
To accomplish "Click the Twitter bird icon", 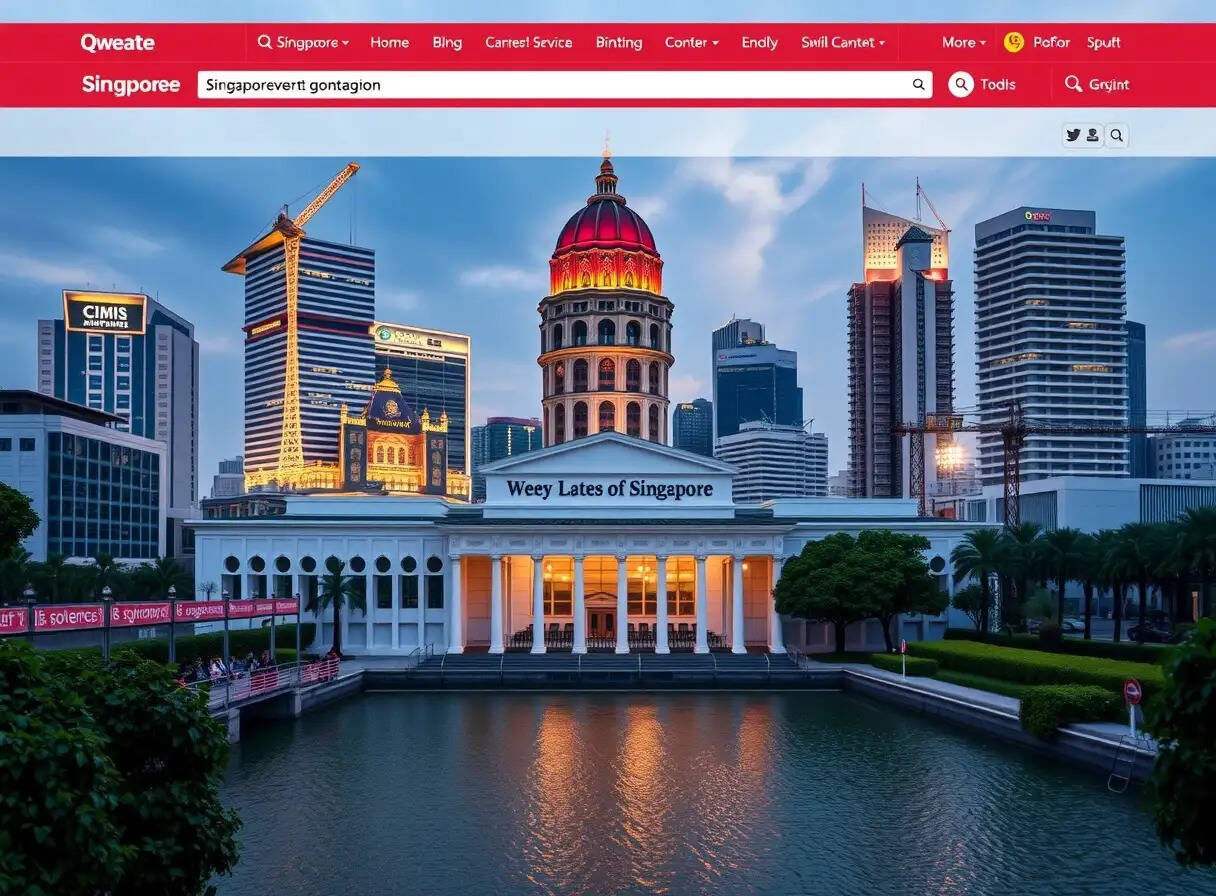I will point(1073,135).
